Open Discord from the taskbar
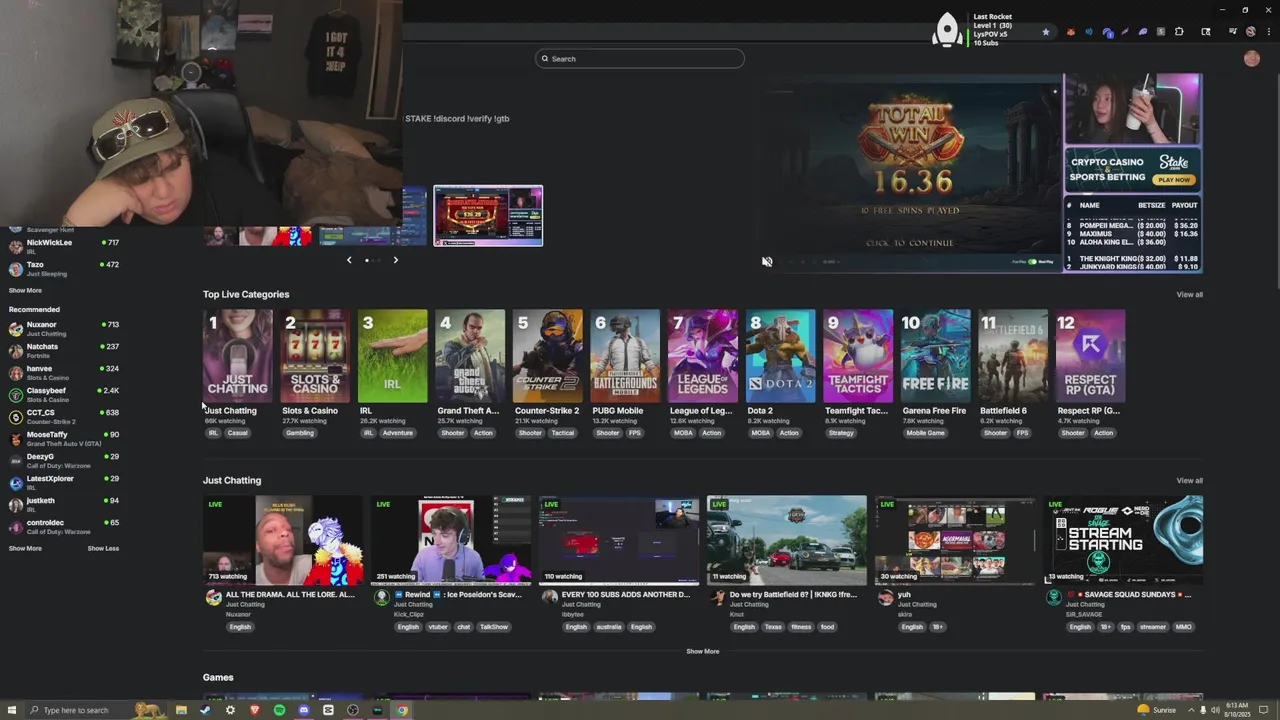This screenshot has width=1280, height=720. [x=304, y=710]
